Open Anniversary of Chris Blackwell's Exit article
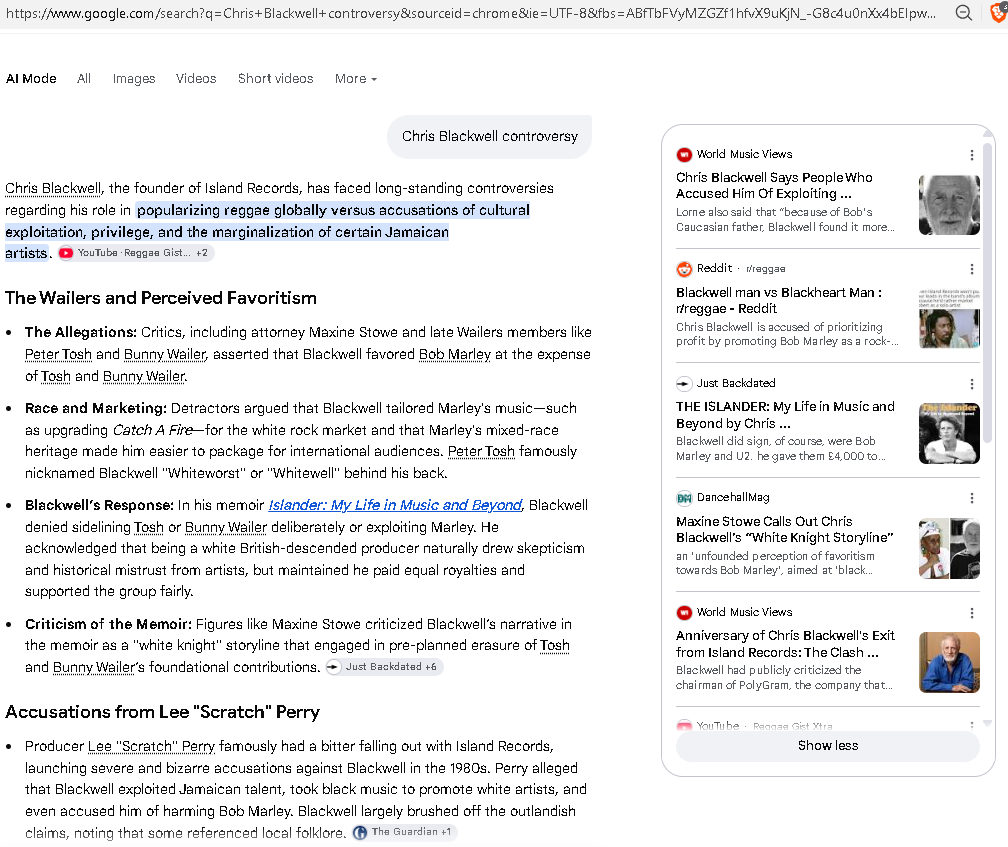The width and height of the screenshot is (1008, 847). [785, 644]
